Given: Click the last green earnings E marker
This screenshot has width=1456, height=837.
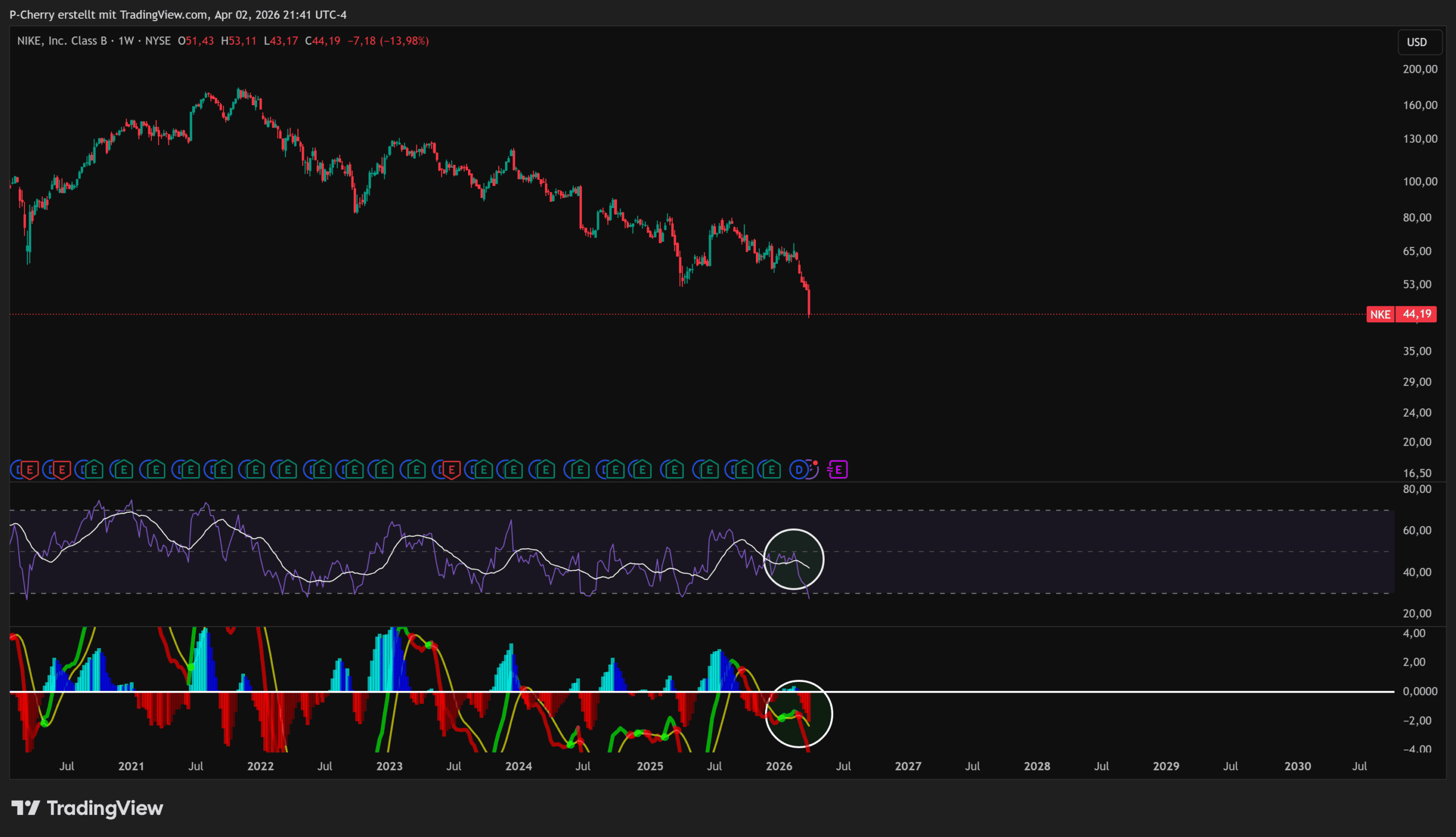Looking at the screenshot, I should click(x=771, y=470).
